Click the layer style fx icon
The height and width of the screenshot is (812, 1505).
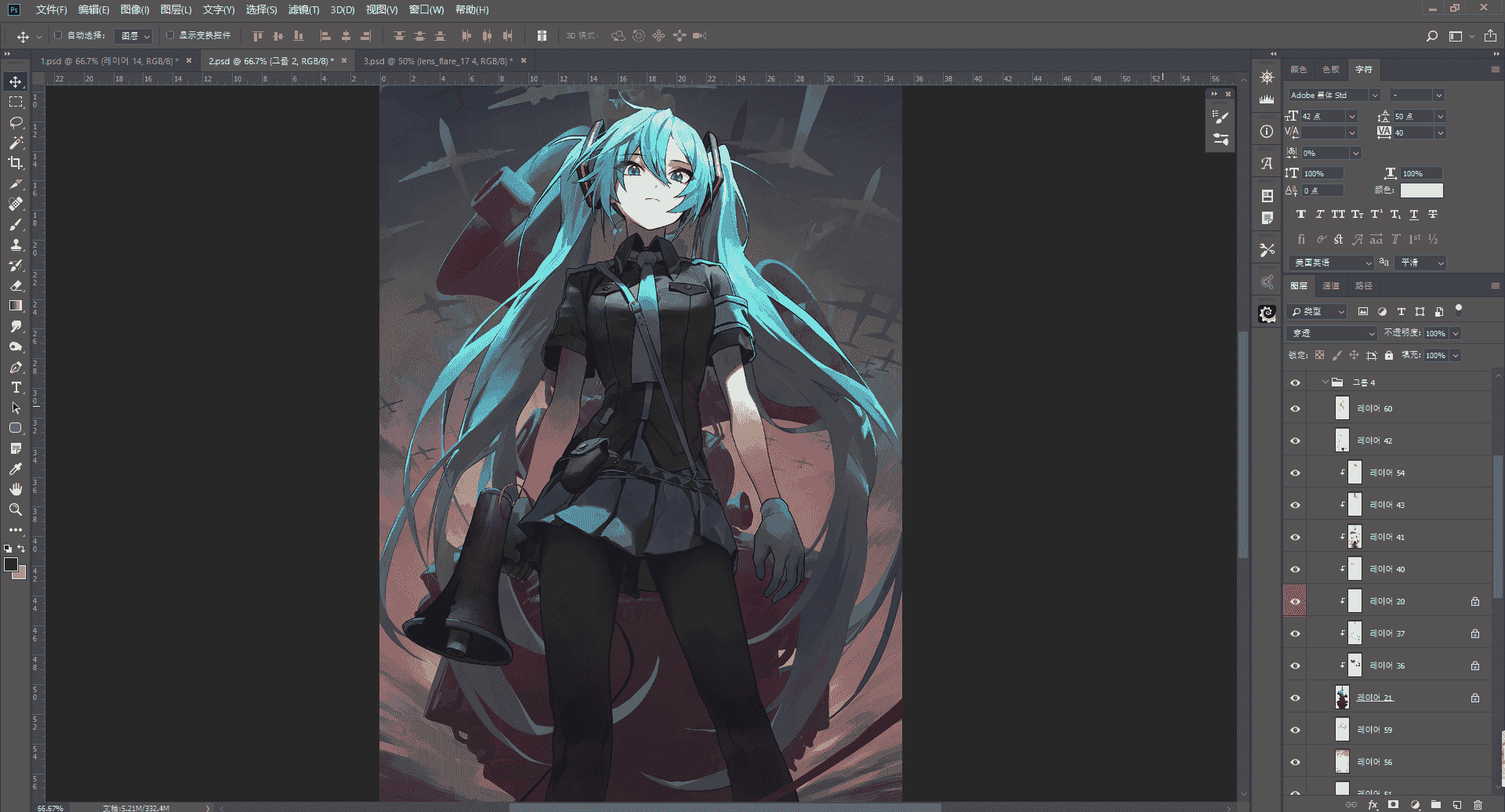click(x=1373, y=805)
